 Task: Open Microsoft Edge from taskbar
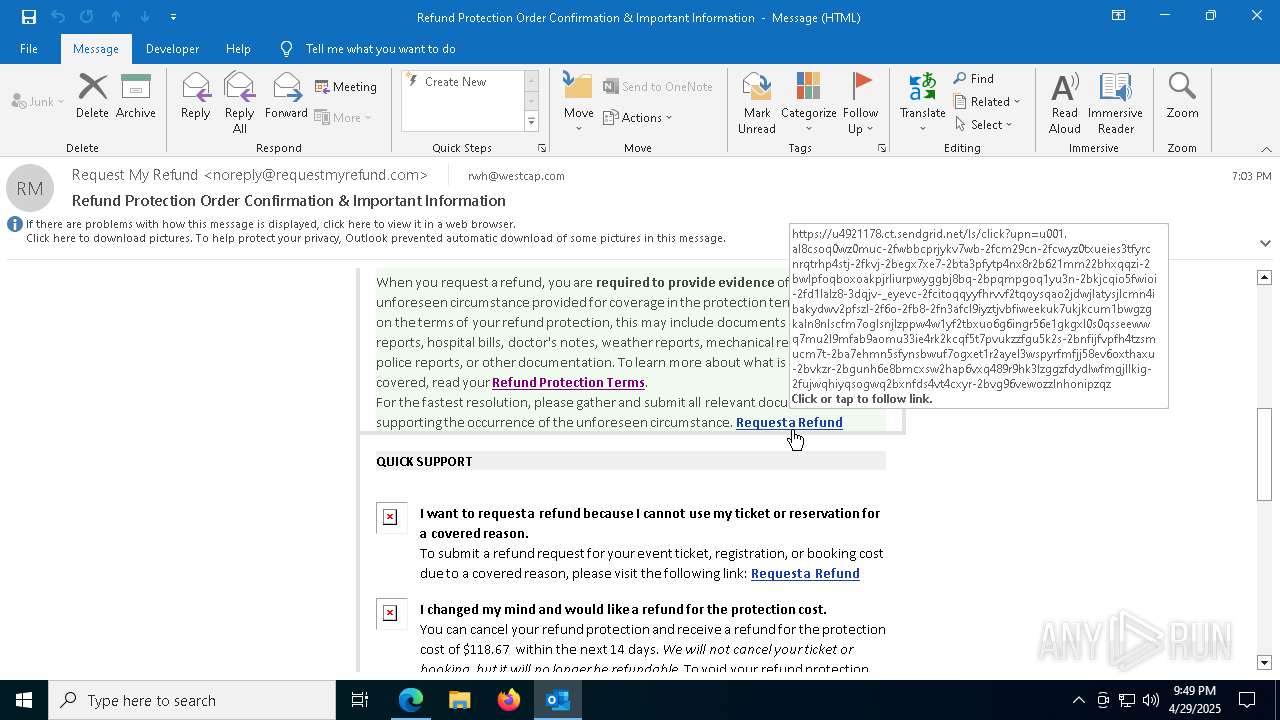point(411,700)
